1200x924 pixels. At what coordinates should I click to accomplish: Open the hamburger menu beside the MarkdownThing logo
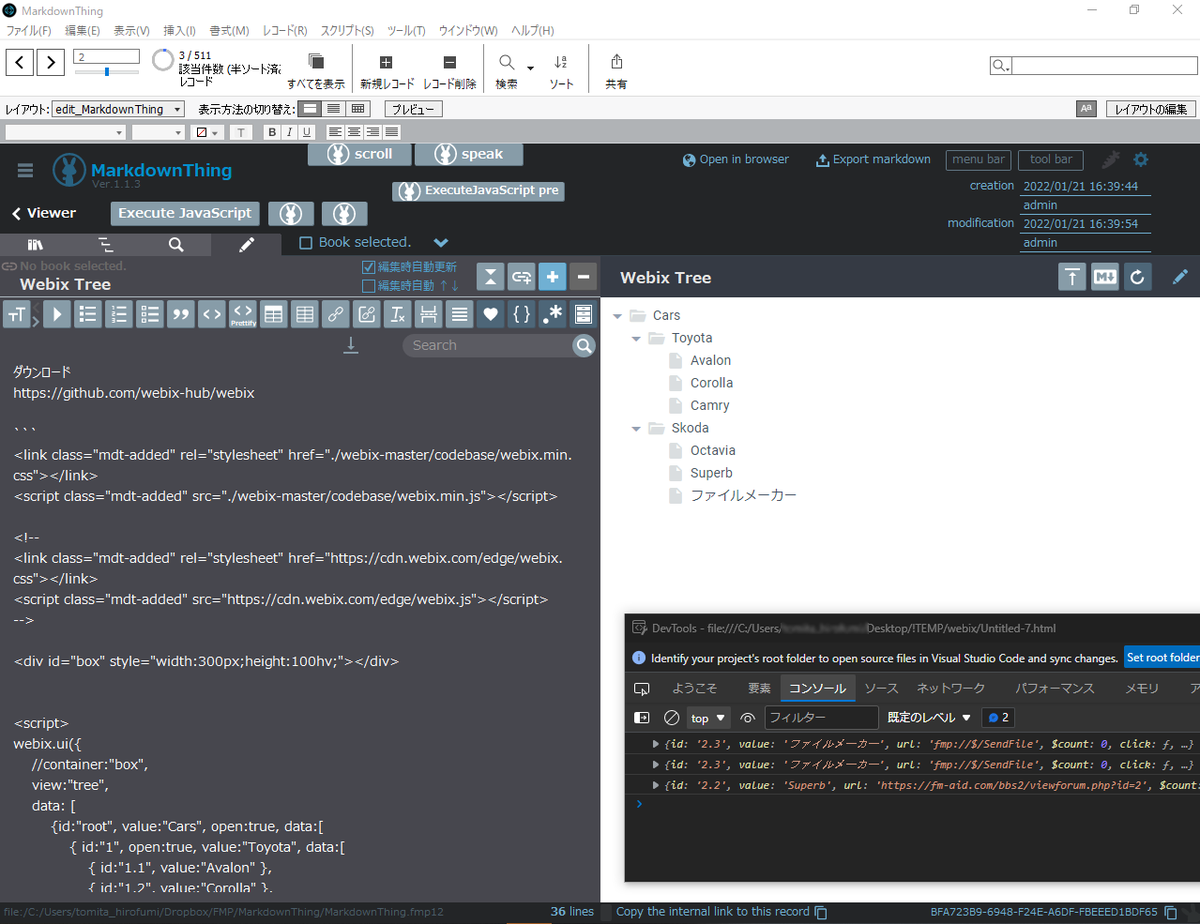26,171
